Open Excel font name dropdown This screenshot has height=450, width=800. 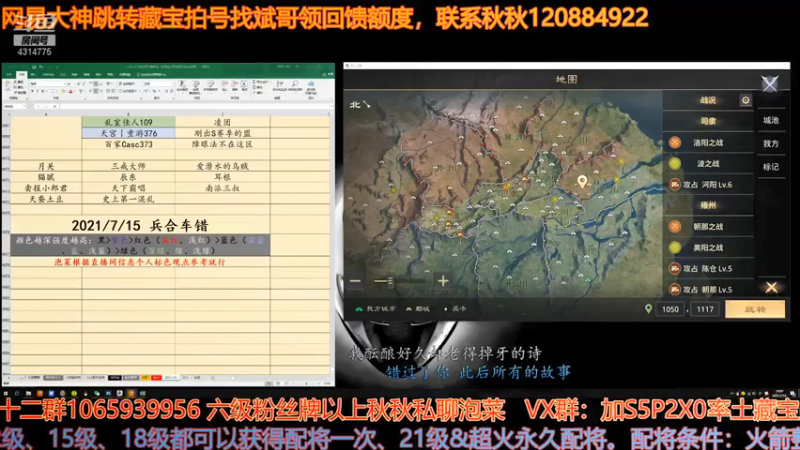[64, 83]
